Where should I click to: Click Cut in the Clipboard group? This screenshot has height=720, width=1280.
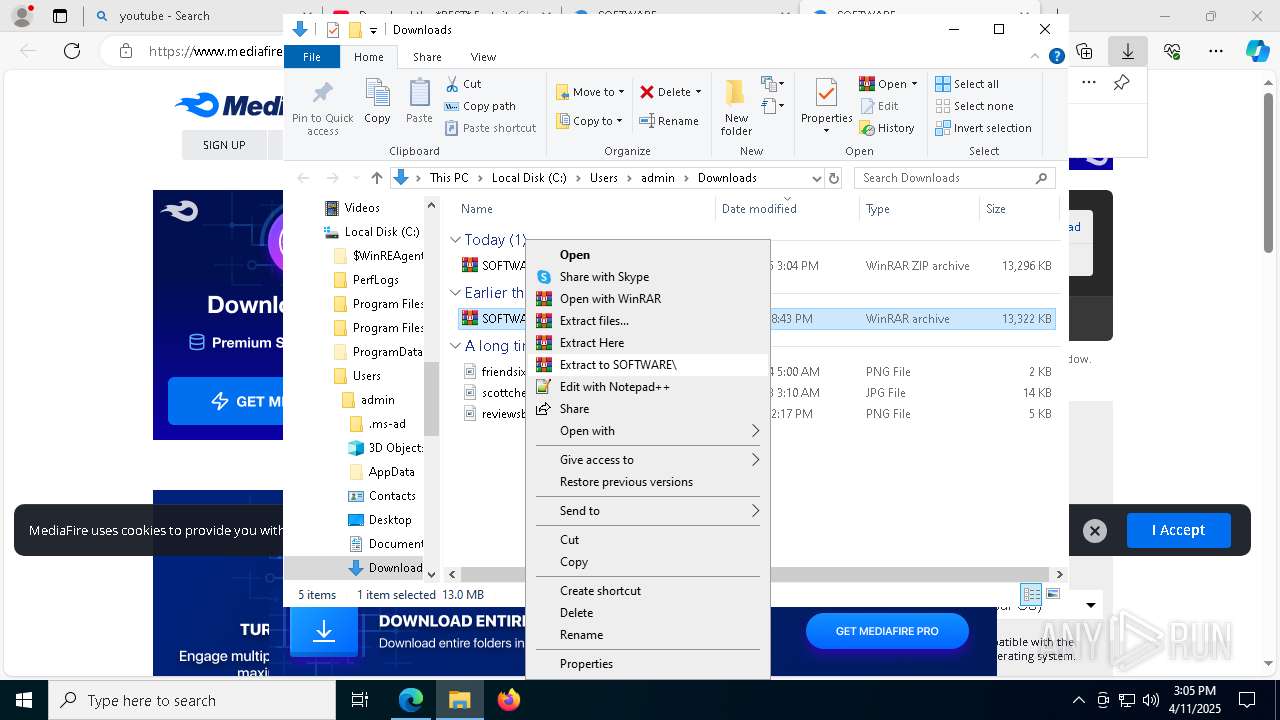click(463, 84)
